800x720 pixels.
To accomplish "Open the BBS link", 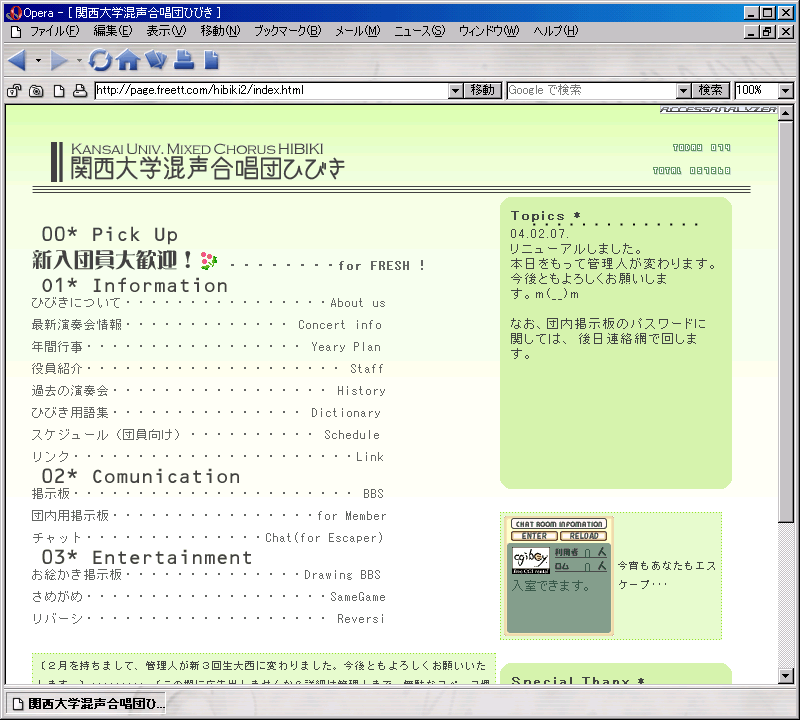I will 373,494.
